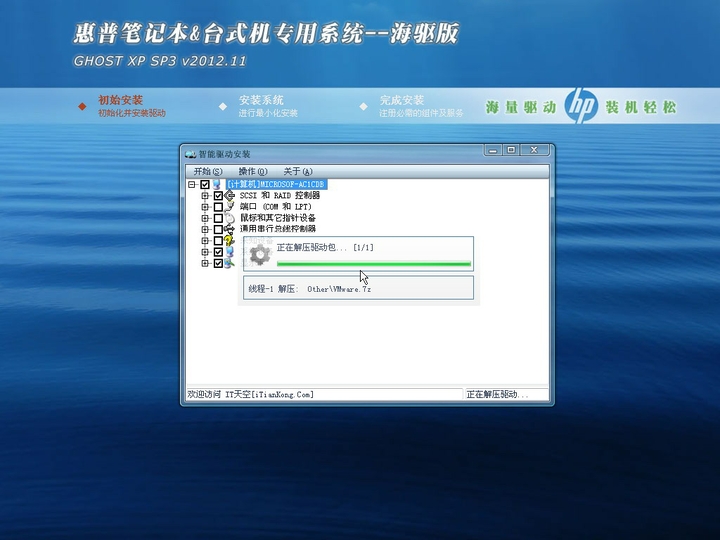
Task: Select the 端口 (COM 和 LPT) row
Action: pyautogui.click(x=276, y=207)
